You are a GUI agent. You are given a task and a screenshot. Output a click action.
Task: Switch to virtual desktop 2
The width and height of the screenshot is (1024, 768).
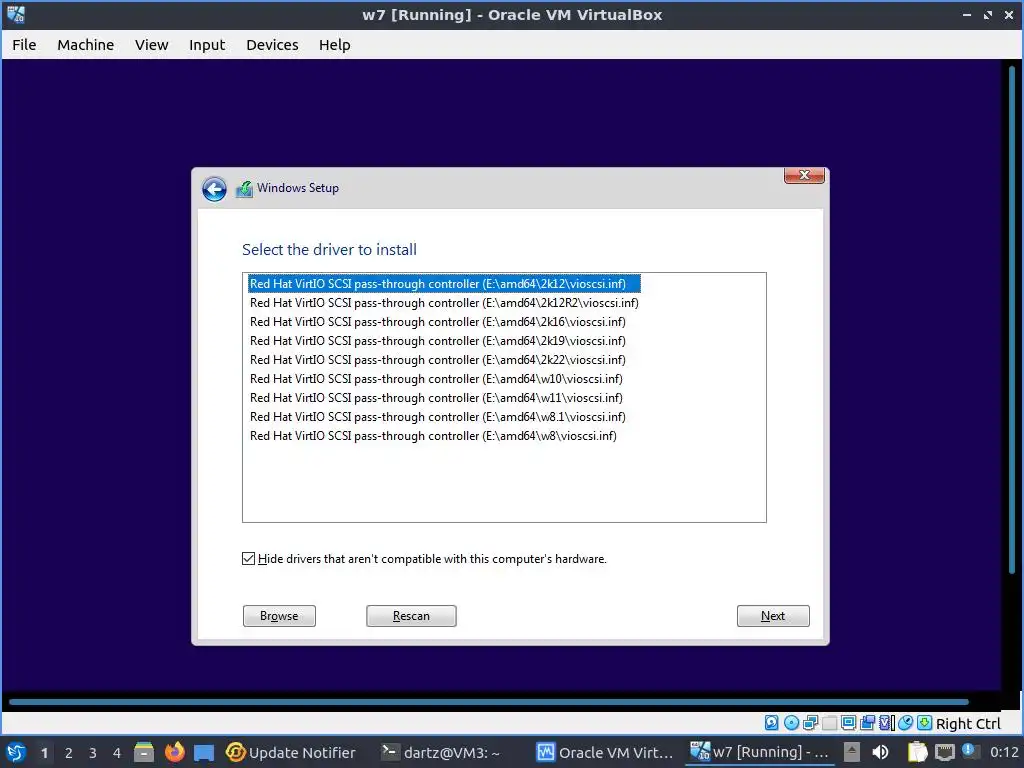69,753
